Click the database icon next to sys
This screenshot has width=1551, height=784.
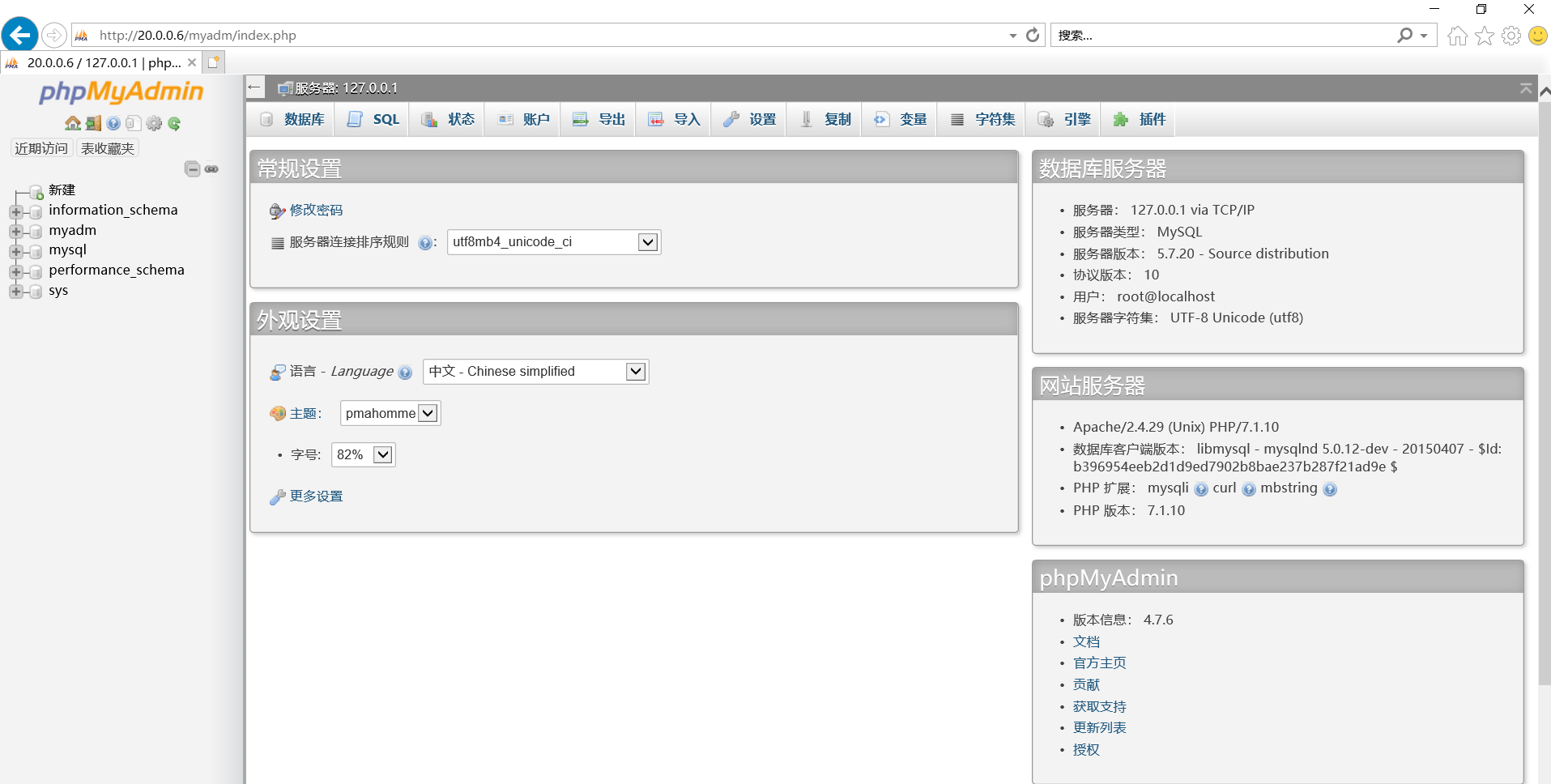point(36,292)
